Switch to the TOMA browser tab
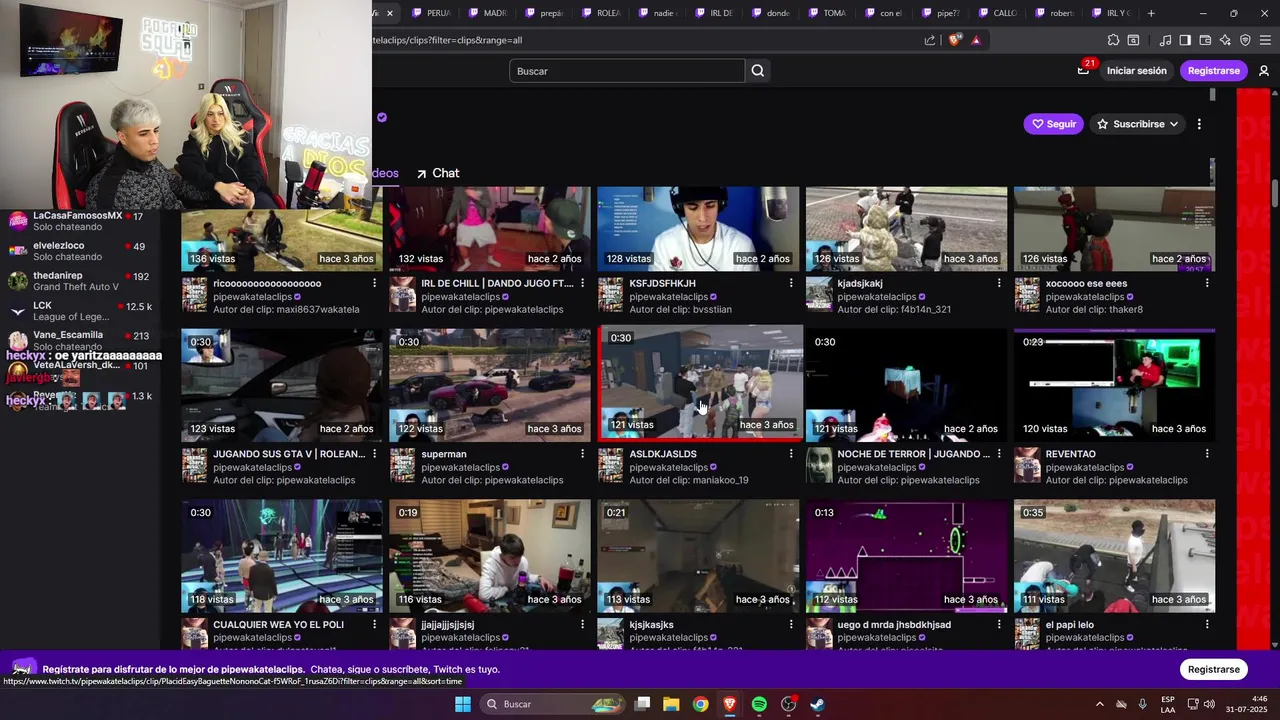This screenshot has width=1280, height=720. (x=827, y=13)
